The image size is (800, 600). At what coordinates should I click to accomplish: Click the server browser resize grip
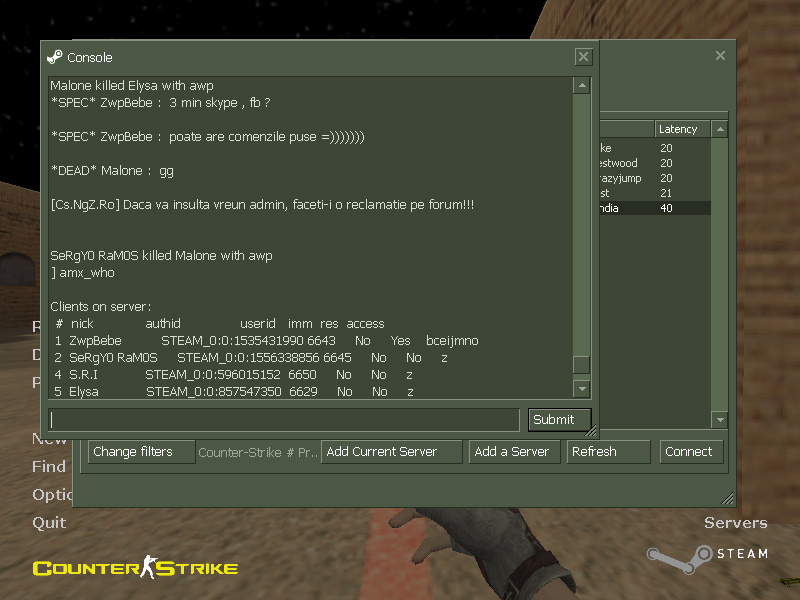[727, 499]
